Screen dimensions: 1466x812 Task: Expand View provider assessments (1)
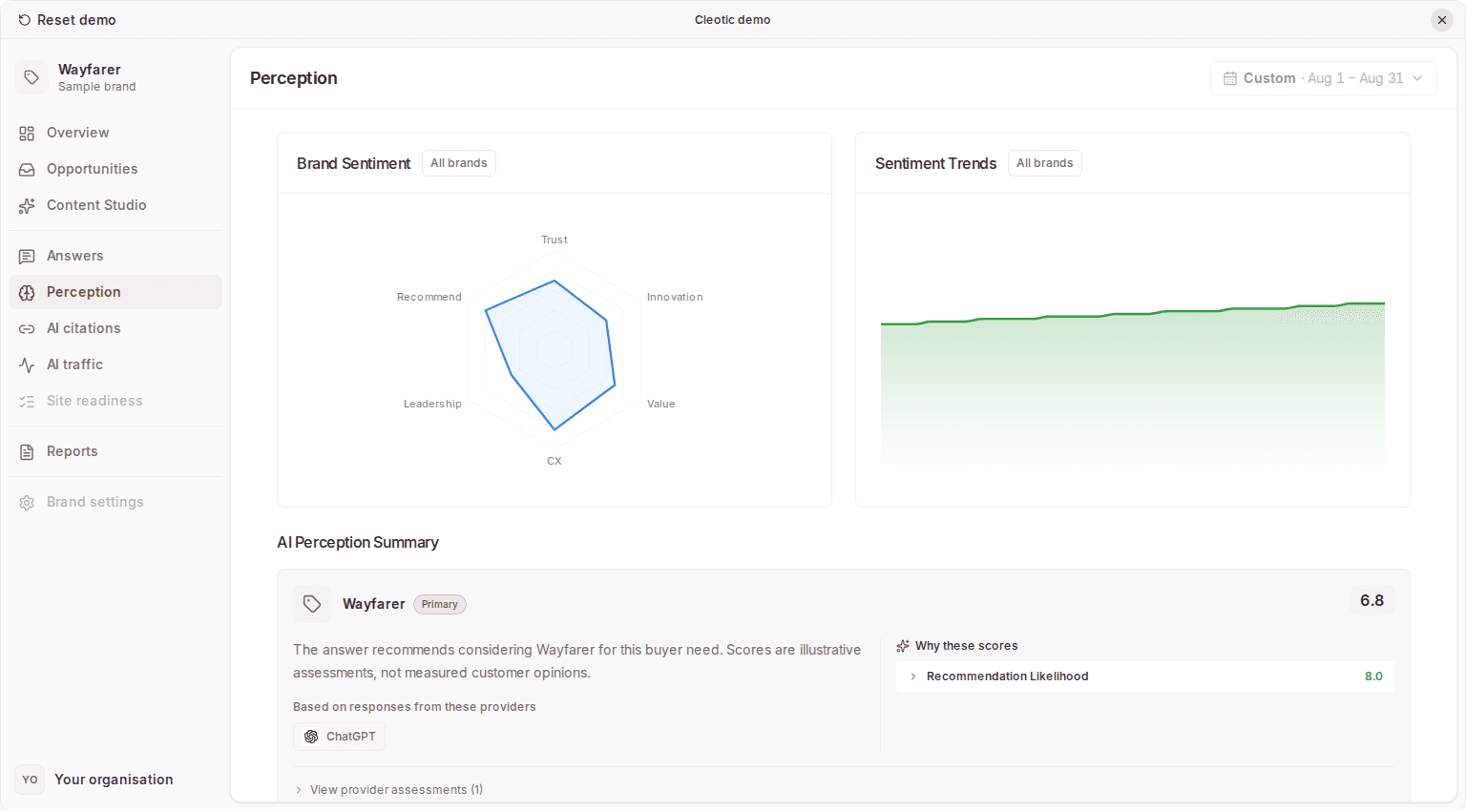click(389, 790)
